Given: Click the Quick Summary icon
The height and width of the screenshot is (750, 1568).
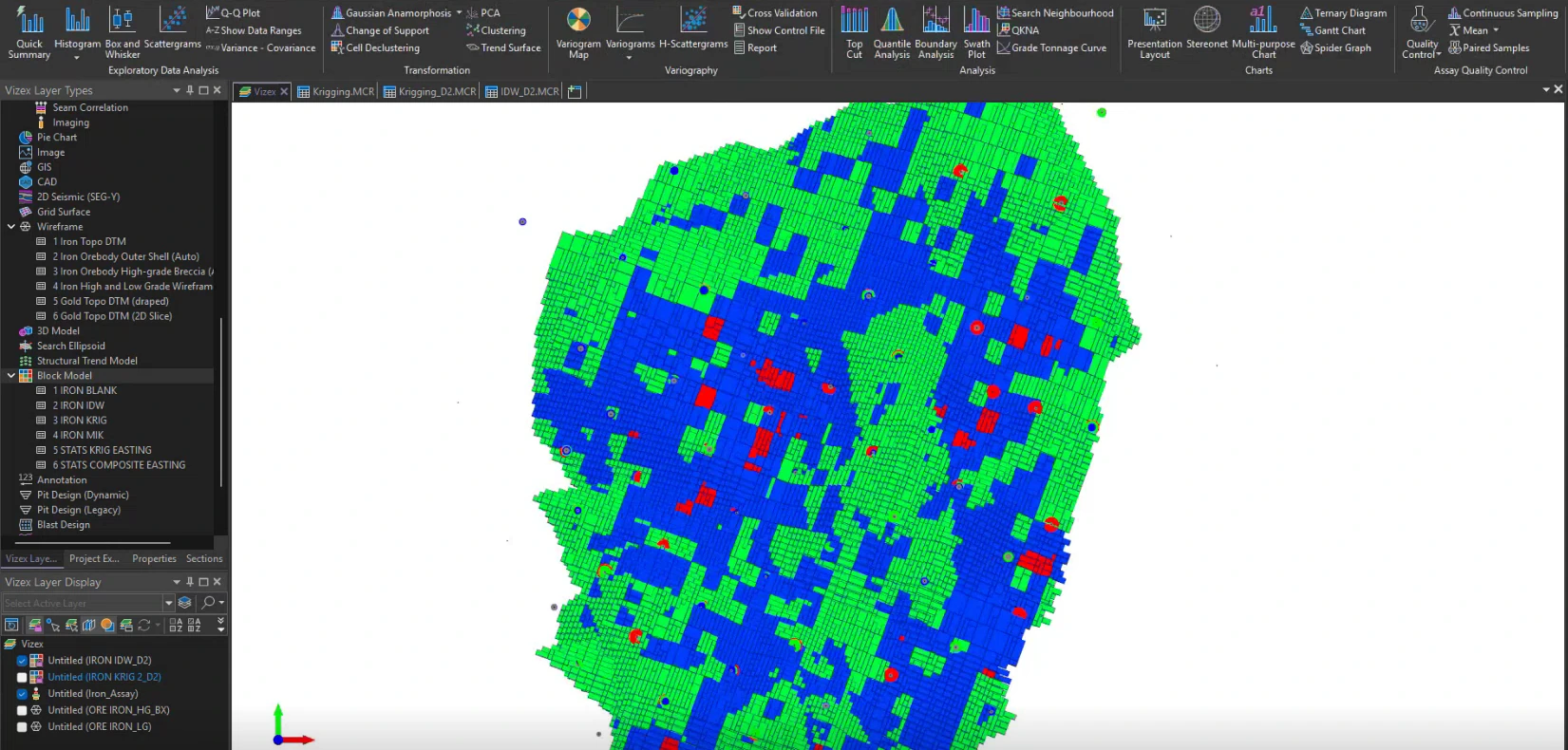Looking at the screenshot, I should pos(29,32).
